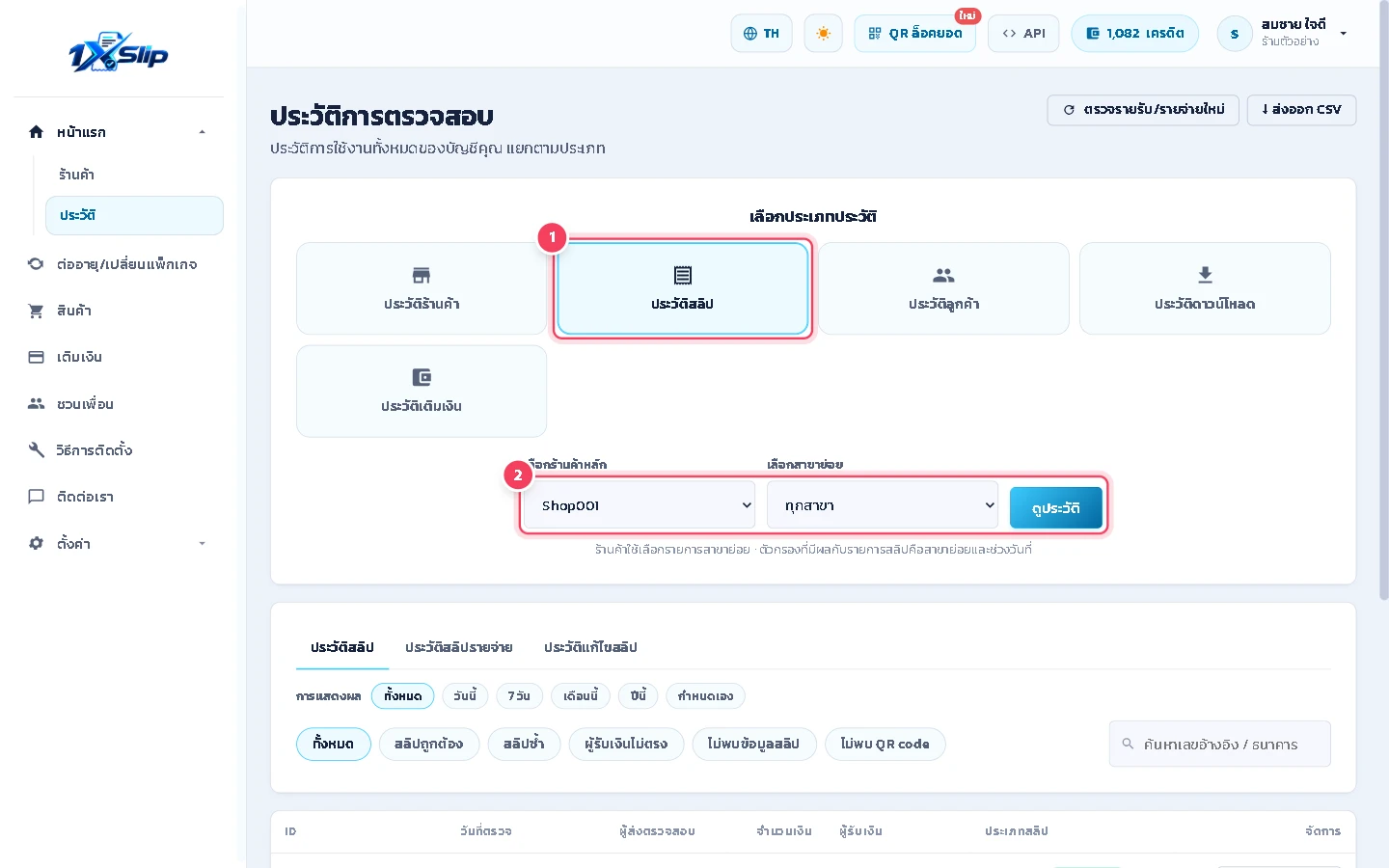Switch to ประวัติแก้ไขสลิป tab
This screenshot has height=868, width=1389.
tap(590, 647)
